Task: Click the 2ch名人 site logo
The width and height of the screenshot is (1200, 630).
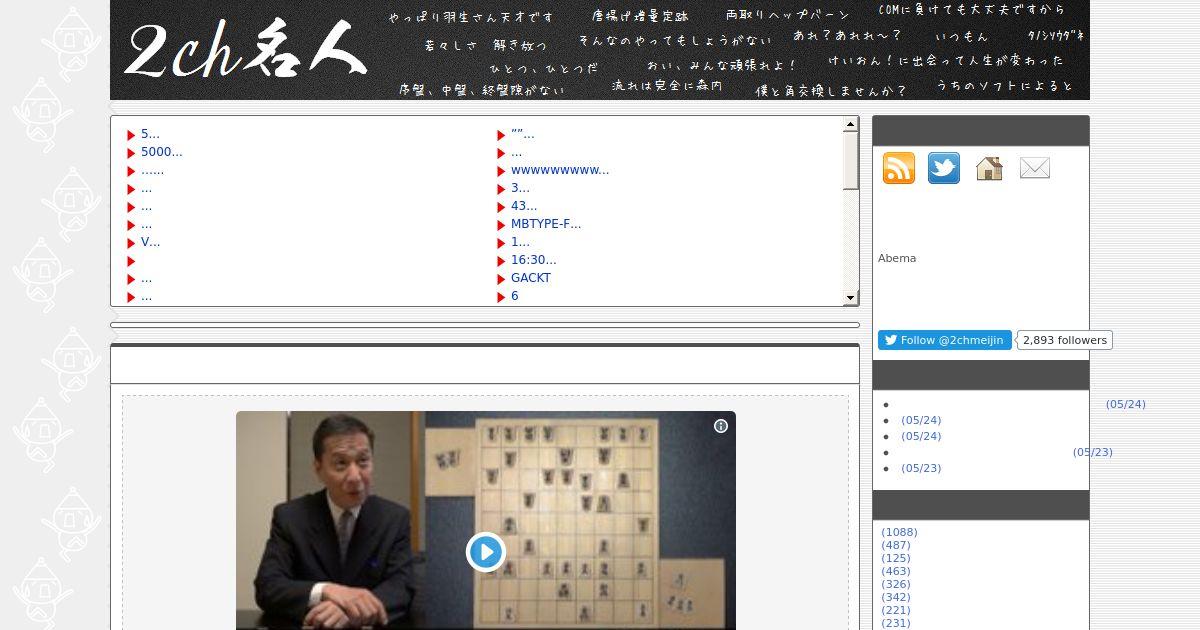Action: [246, 50]
